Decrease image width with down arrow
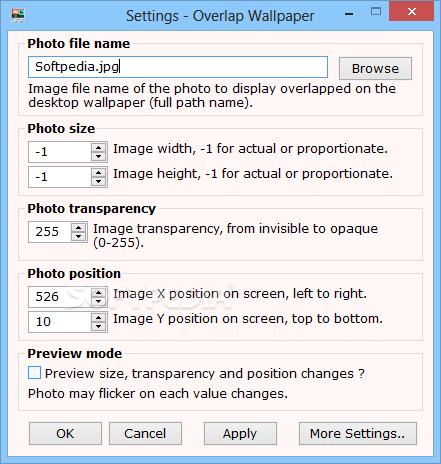Image resolution: width=441 pixels, height=464 pixels. (x=98, y=156)
